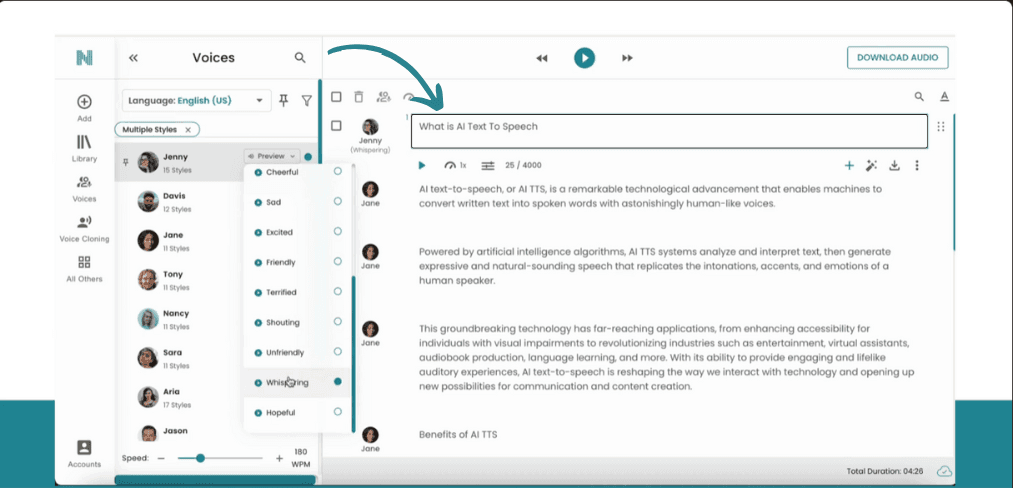Click the pin icon beside language selector
The height and width of the screenshot is (488, 1013).
(x=284, y=100)
